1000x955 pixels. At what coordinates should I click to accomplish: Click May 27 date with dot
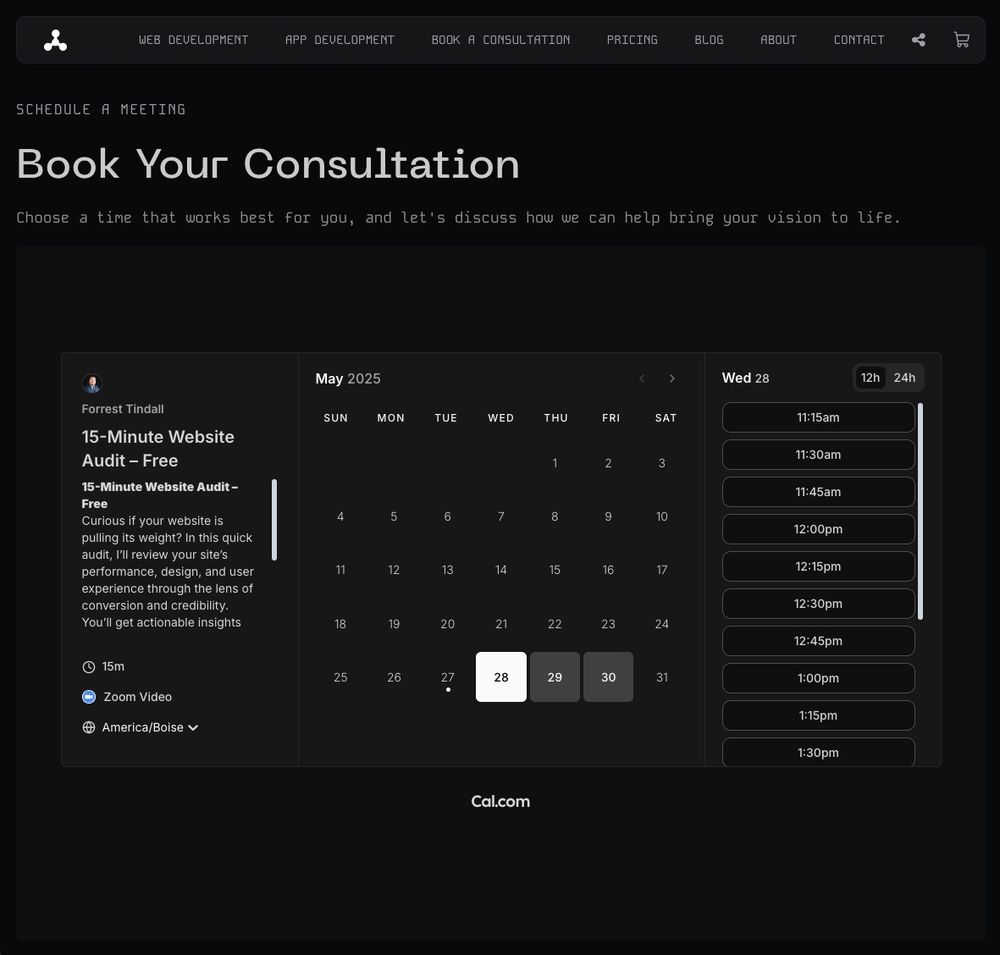tap(448, 677)
